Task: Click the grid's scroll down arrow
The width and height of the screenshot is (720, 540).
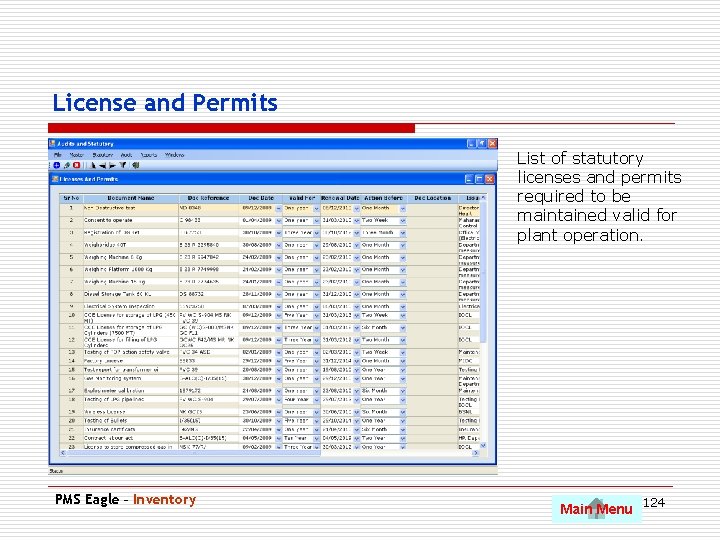Action: pos(483,445)
